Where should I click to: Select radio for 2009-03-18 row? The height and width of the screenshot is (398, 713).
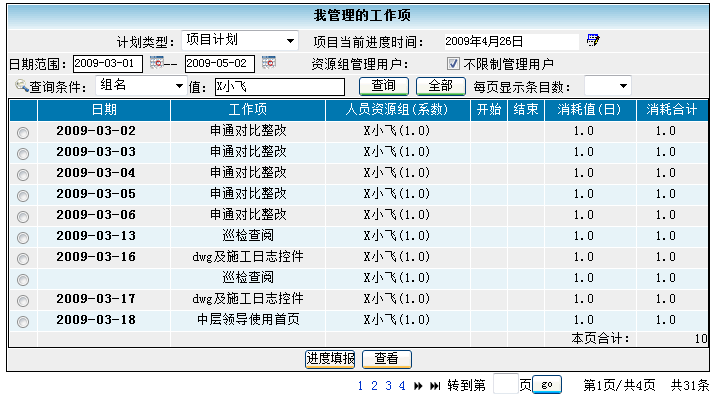click(23, 322)
